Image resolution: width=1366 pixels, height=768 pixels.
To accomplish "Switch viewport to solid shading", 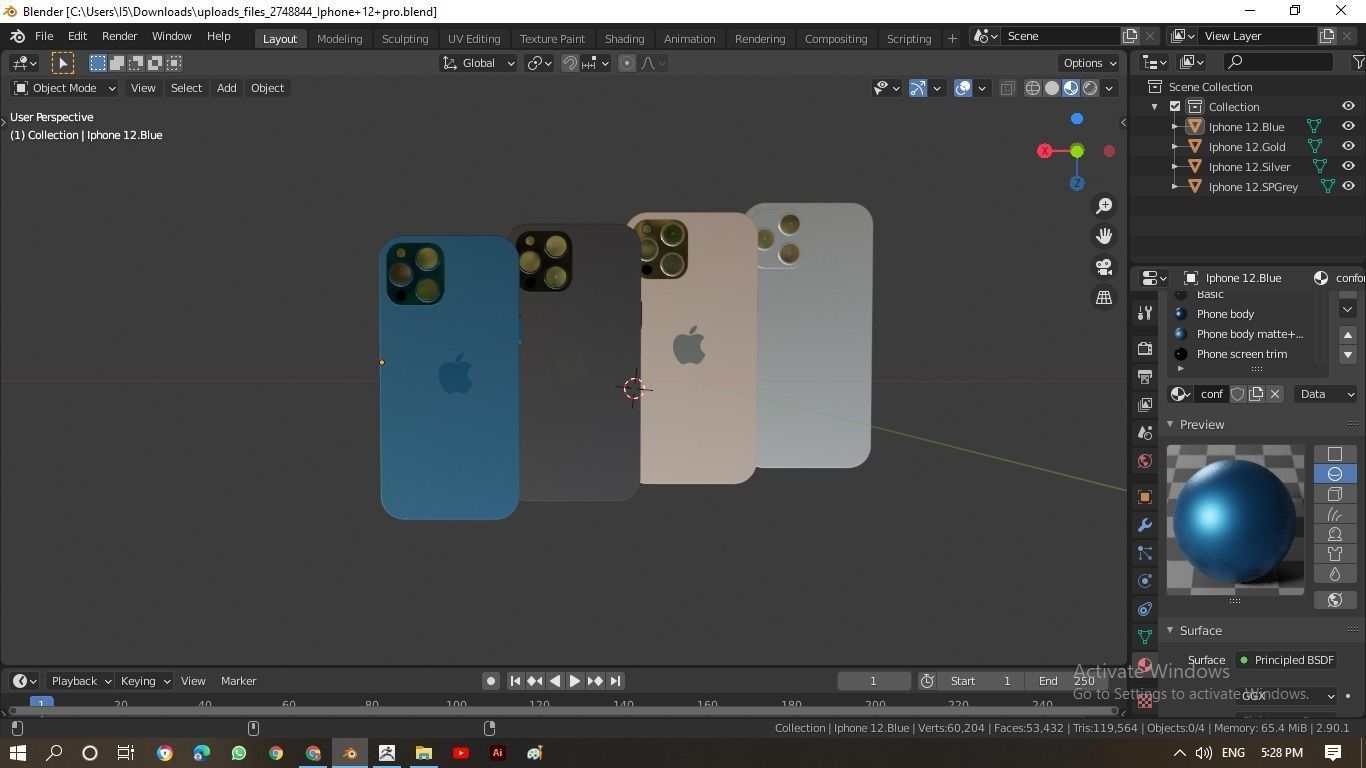I will (1052, 88).
